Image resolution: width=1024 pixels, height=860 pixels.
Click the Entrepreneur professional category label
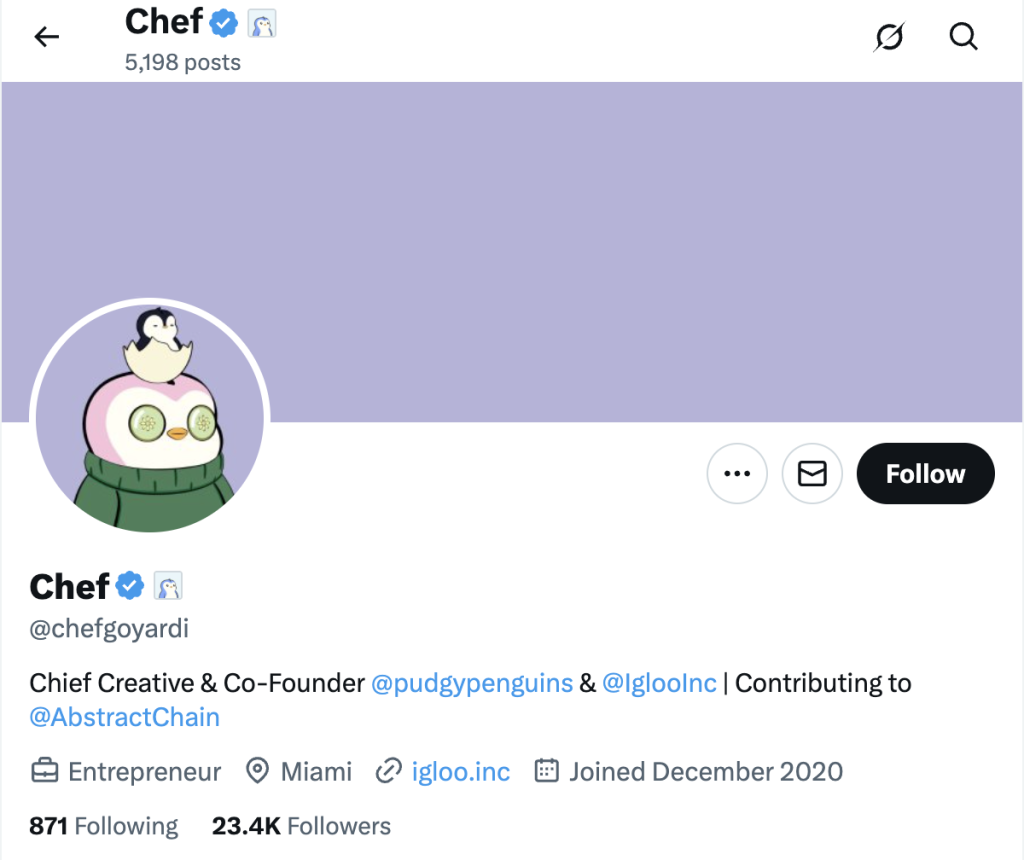[144, 772]
